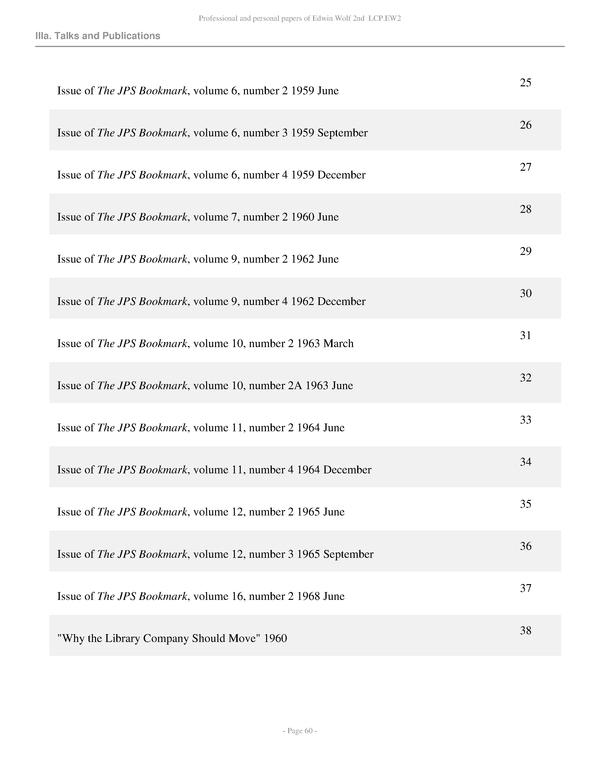The height and width of the screenshot is (776, 600).
Task: Select the volume 7, number 2 1960 June entry
Action: (198, 217)
